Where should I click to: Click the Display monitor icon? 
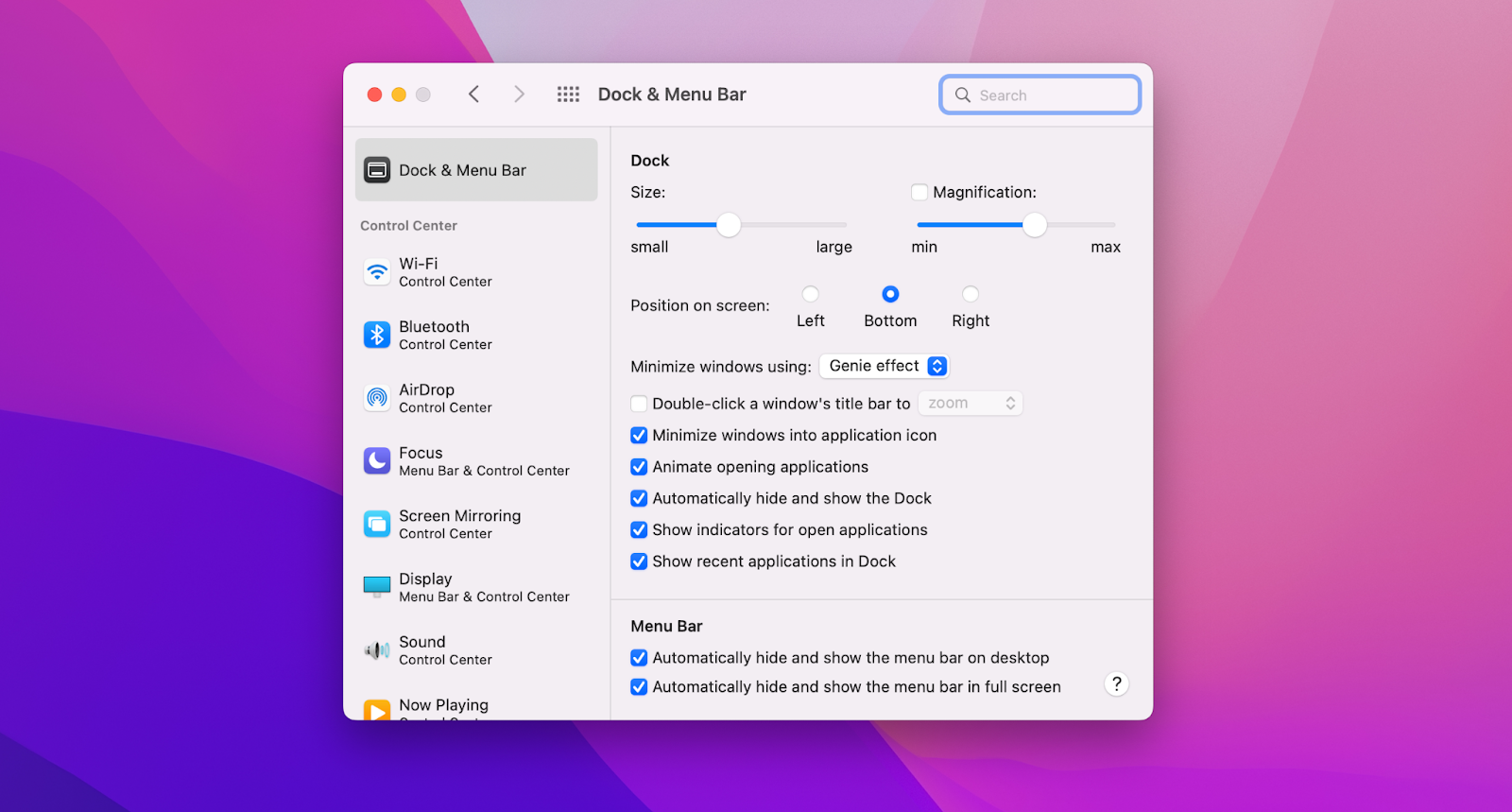click(377, 587)
